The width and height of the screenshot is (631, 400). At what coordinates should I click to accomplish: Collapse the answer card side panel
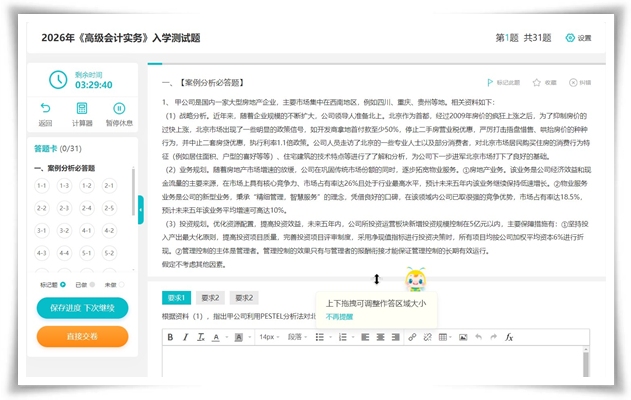pos(141,206)
